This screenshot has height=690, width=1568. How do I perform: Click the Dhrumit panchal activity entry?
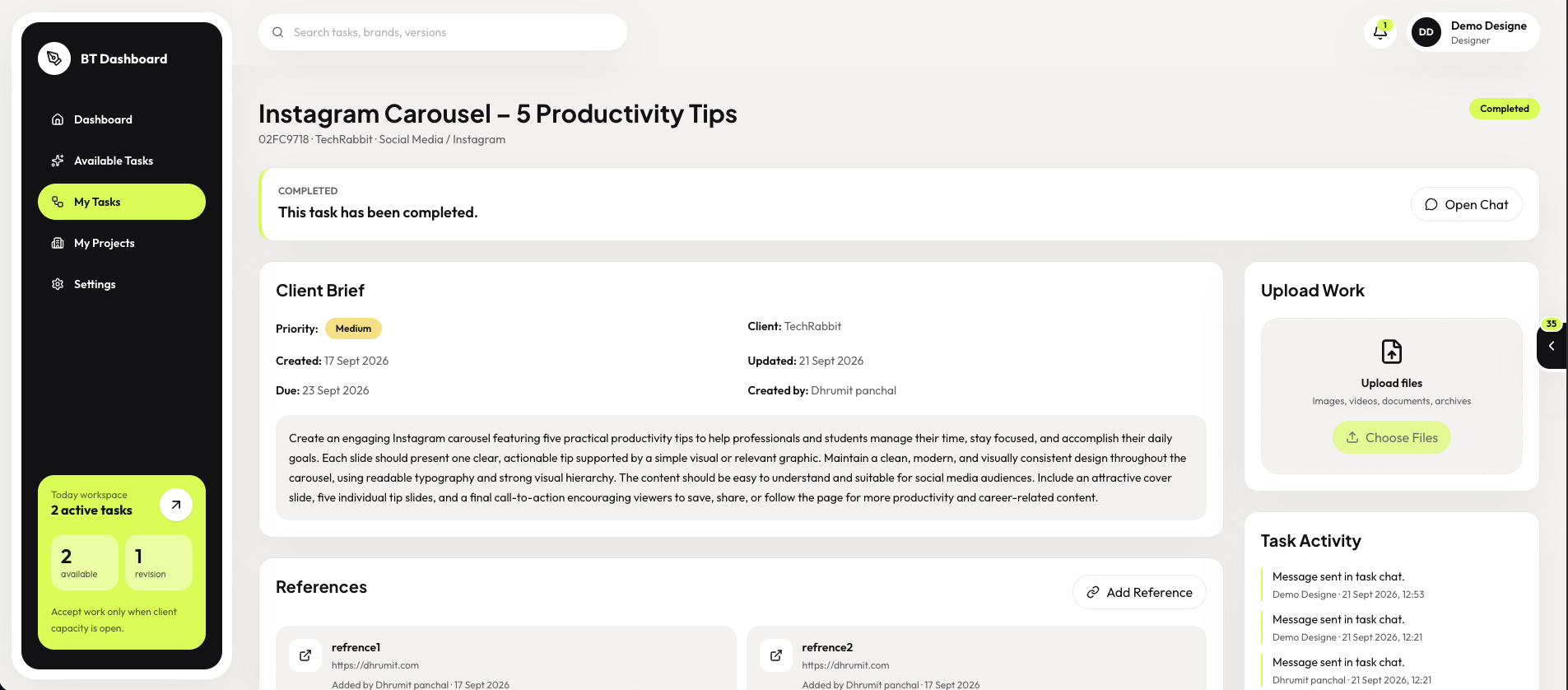(1352, 670)
